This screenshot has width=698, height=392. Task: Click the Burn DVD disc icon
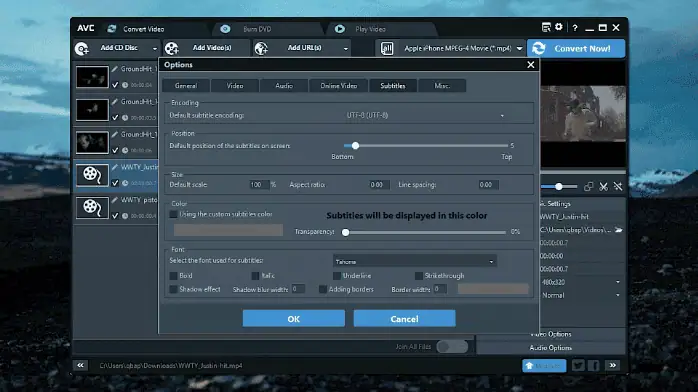click(225, 29)
